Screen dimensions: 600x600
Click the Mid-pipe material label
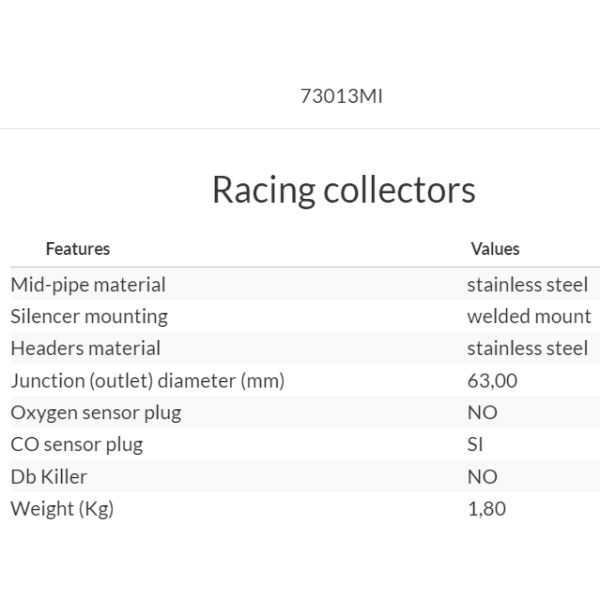pyautogui.click(x=88, y=284)
